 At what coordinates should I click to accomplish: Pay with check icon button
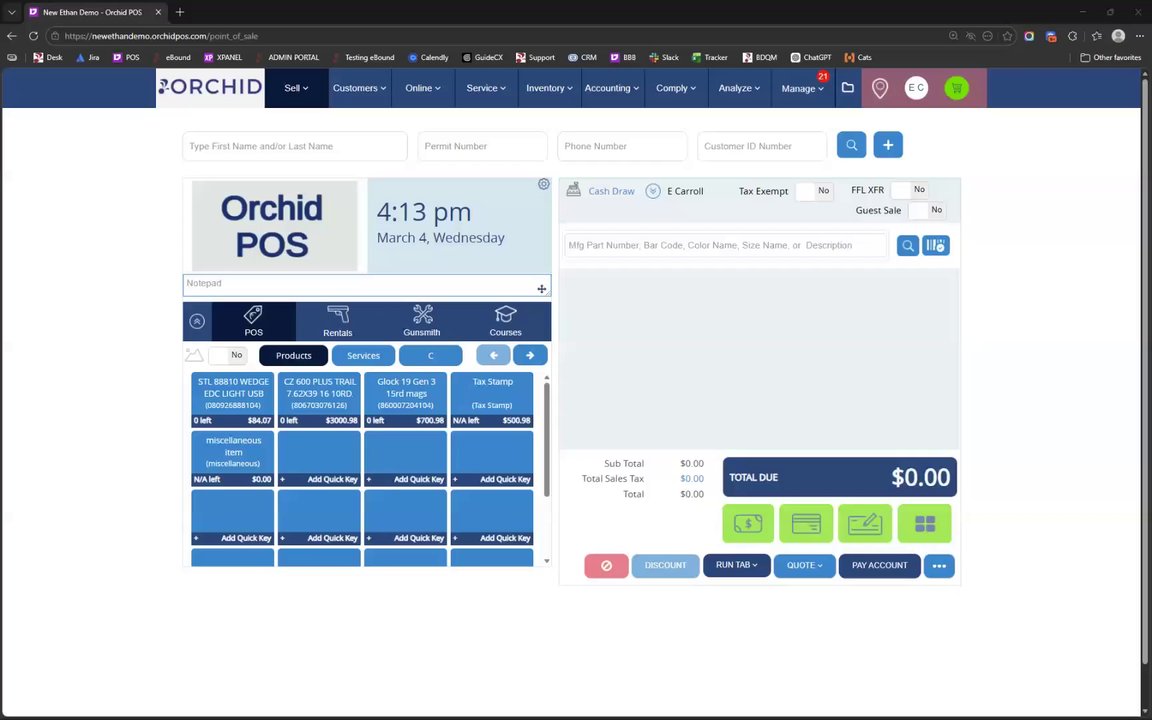865,523
